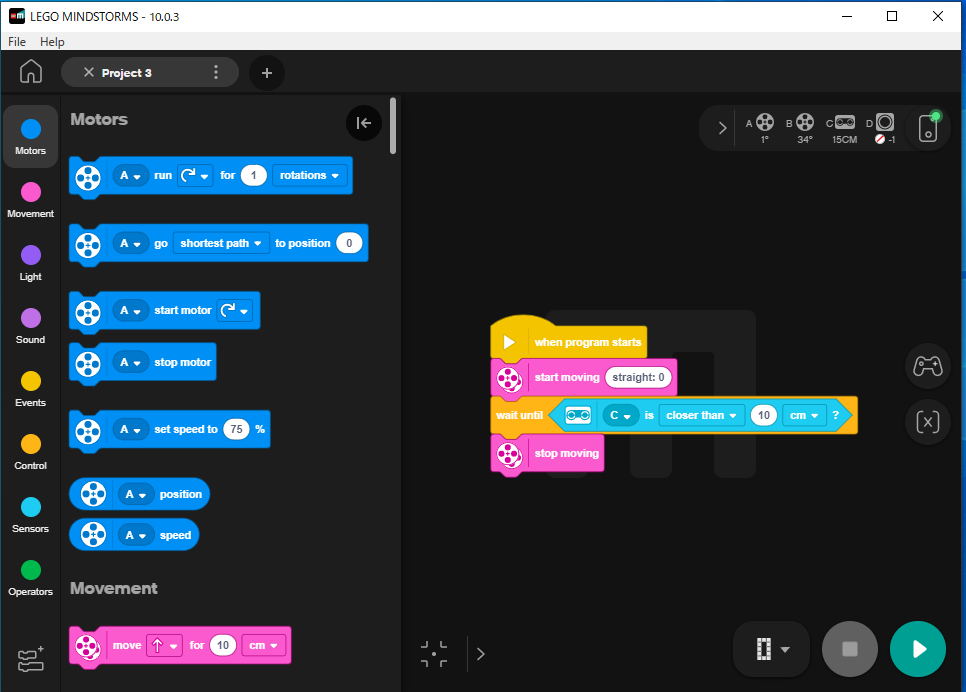Select the Operators block category
966x692 pixels.
tap(30, 578)
